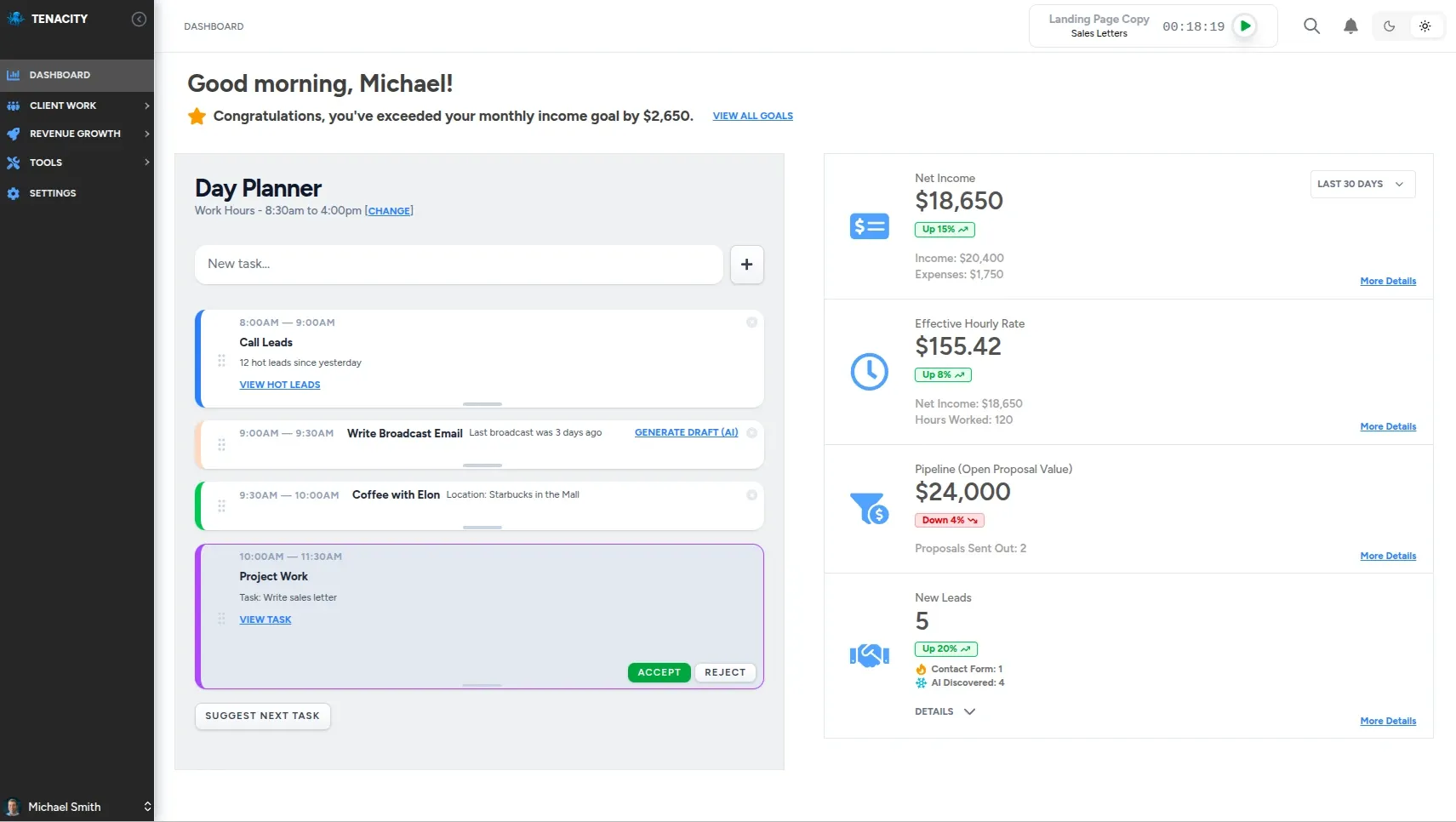Open settings gear on the Call Leads task
Viewport: 1456px width, 822px height.
(751, 323)
